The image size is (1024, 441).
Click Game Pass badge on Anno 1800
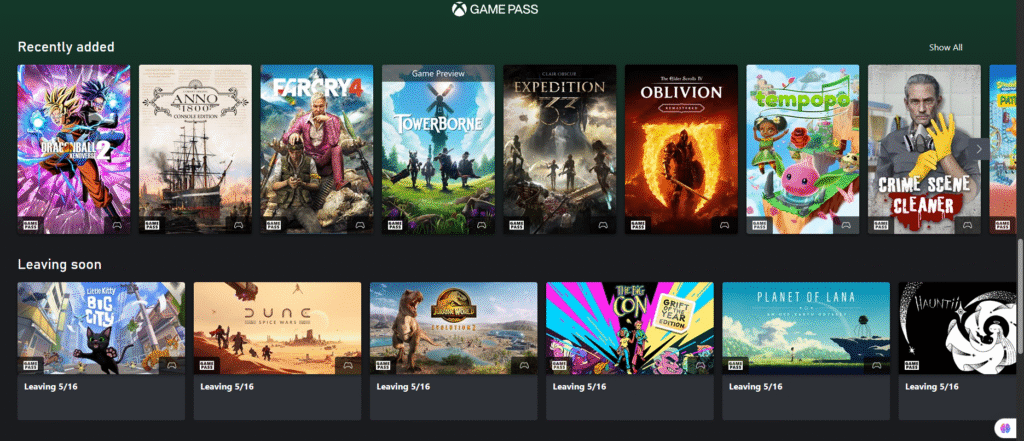click(152, 225)
